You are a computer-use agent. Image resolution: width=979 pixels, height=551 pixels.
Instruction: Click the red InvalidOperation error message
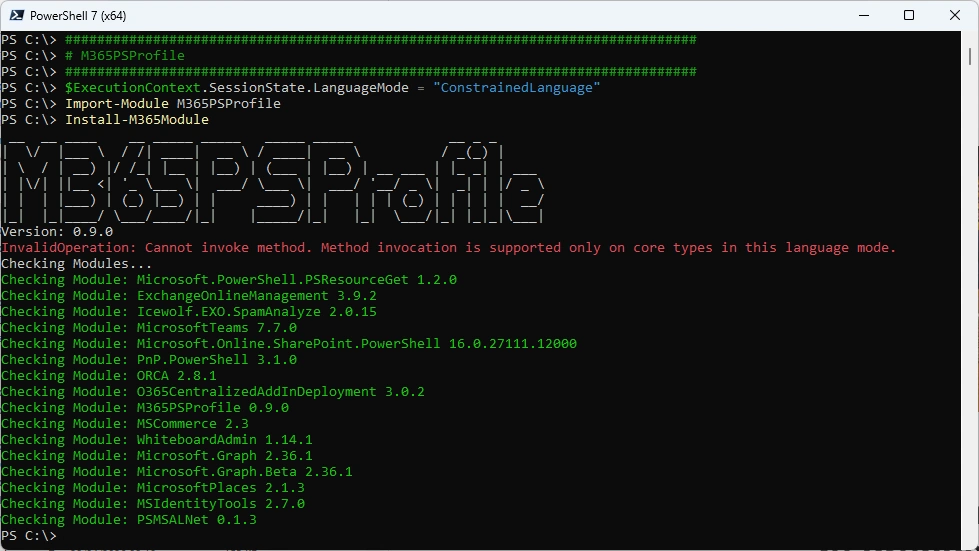[x=448, y=248]
